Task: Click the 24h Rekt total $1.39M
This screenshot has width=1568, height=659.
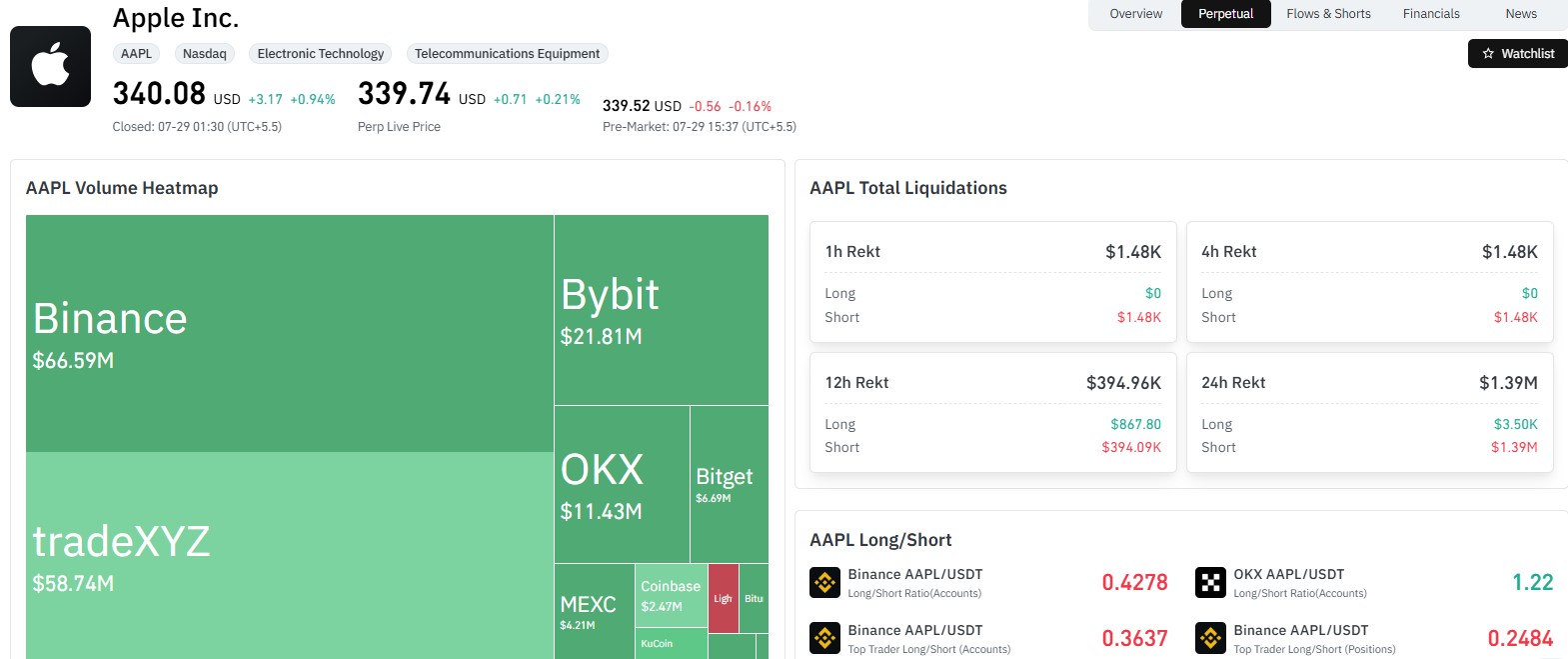Action: click(x=1508, y=383)
